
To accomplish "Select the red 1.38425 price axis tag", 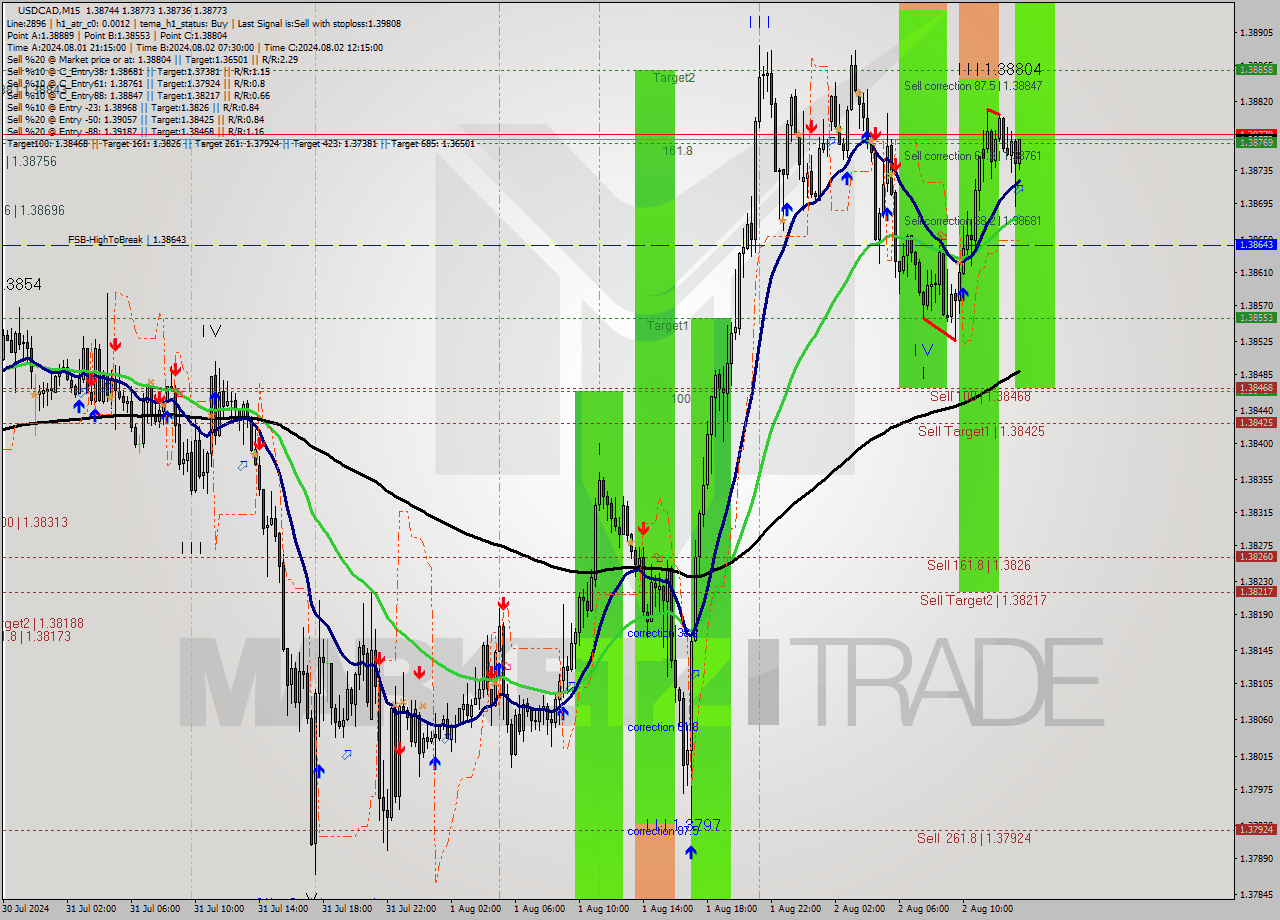I will (x=1256, y=422).
